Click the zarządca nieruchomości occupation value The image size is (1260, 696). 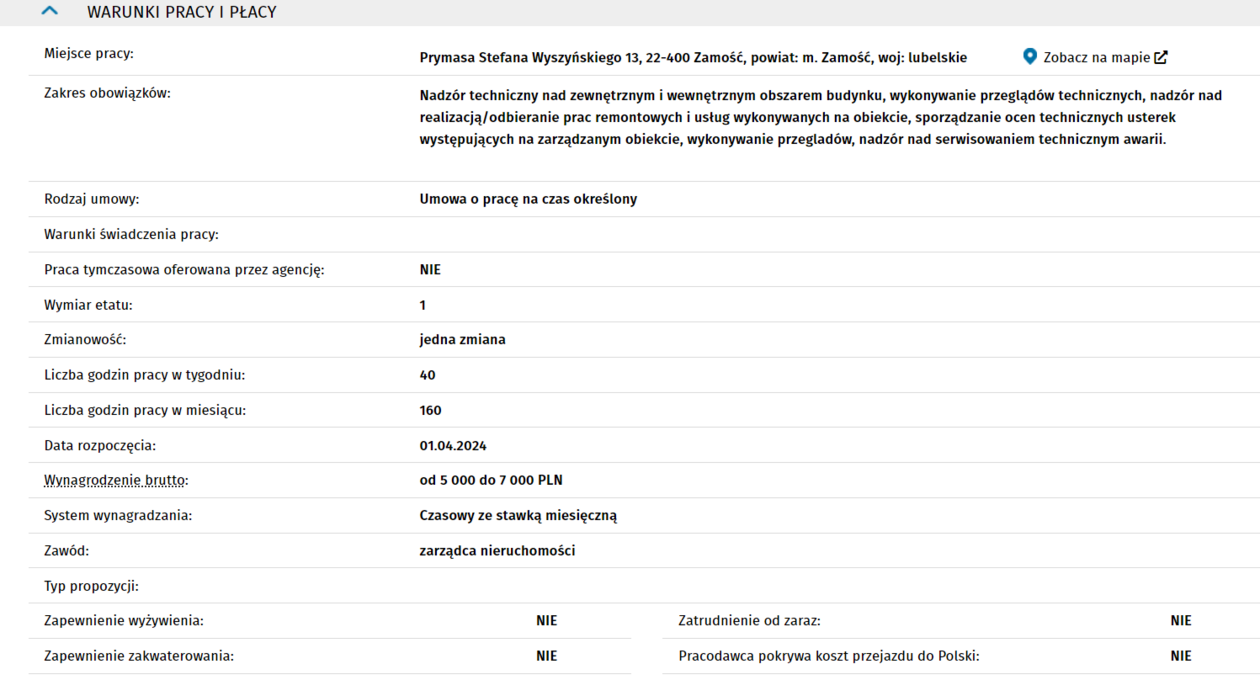click(x=497, y=550)
